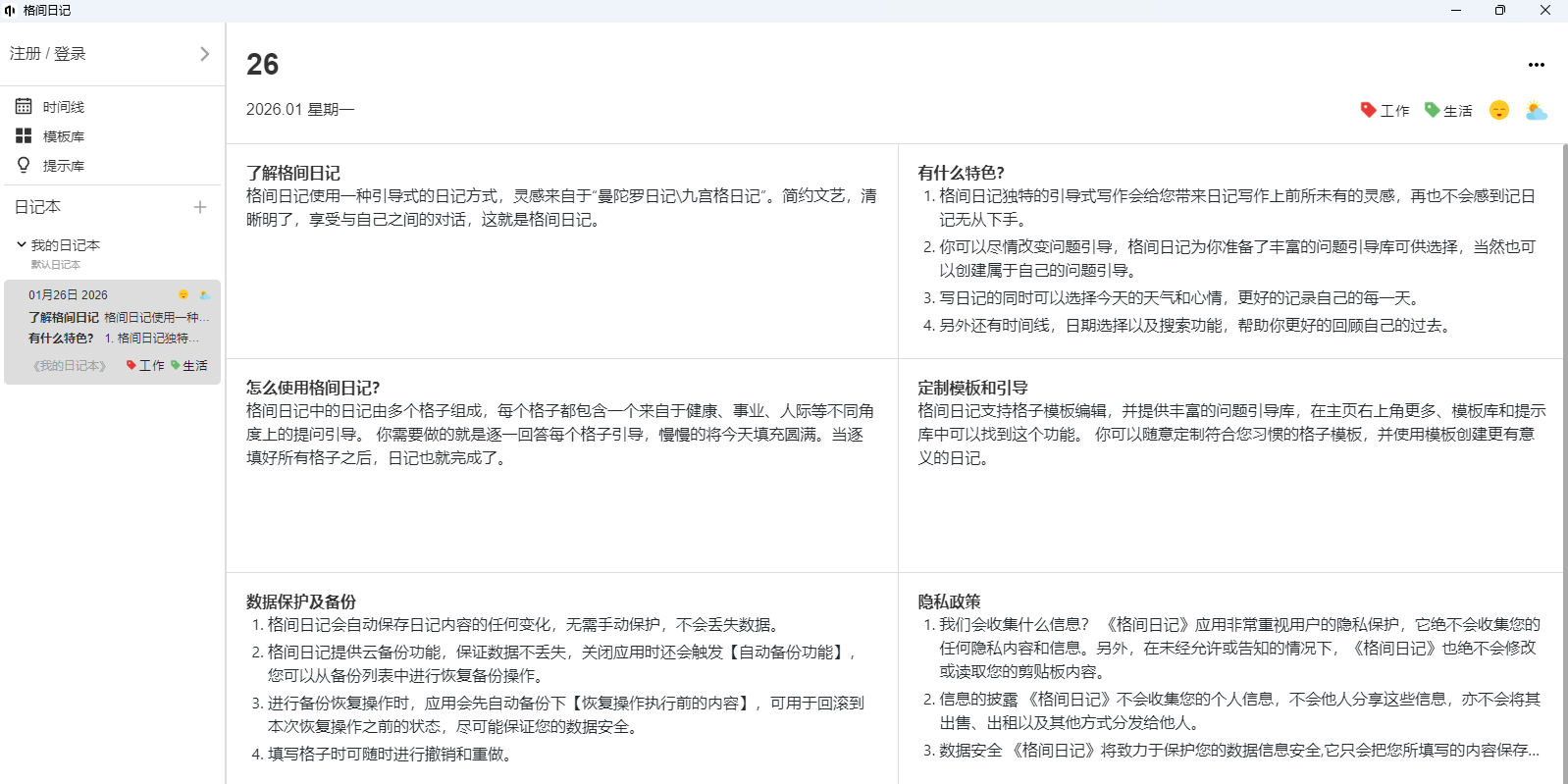Expand the 注册 / 登录 arrow

click(x=204, y=54)
